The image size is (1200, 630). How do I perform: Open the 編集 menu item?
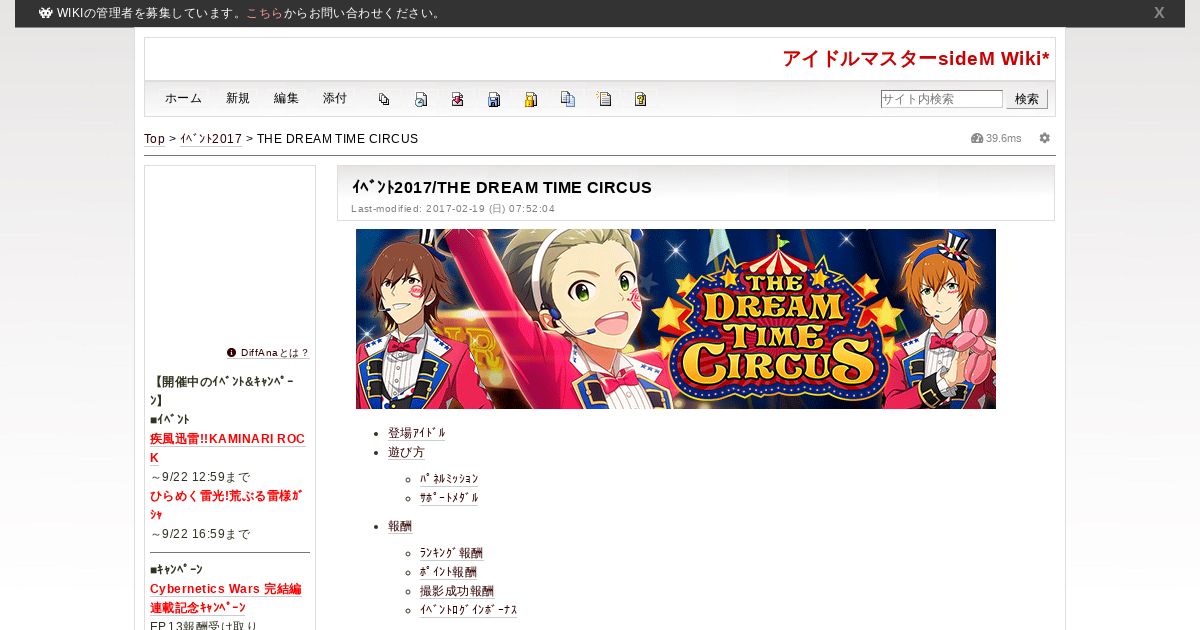(x=286, y=98)
